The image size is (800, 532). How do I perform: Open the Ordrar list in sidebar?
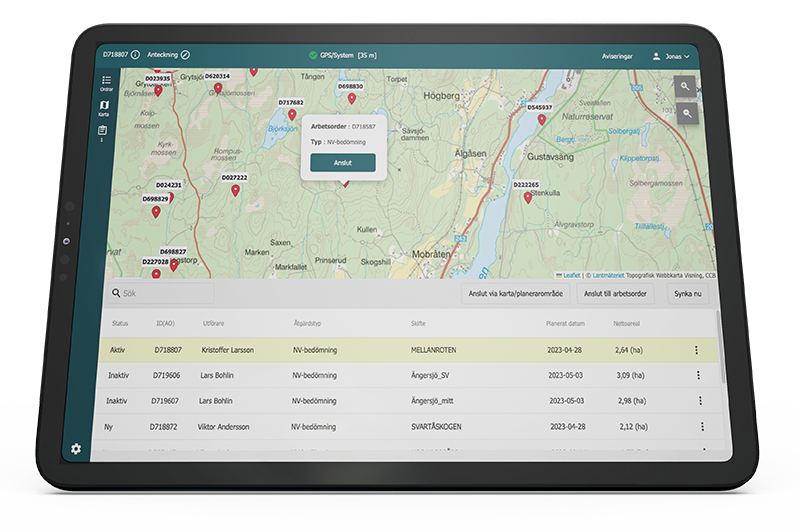click(106, 83)
